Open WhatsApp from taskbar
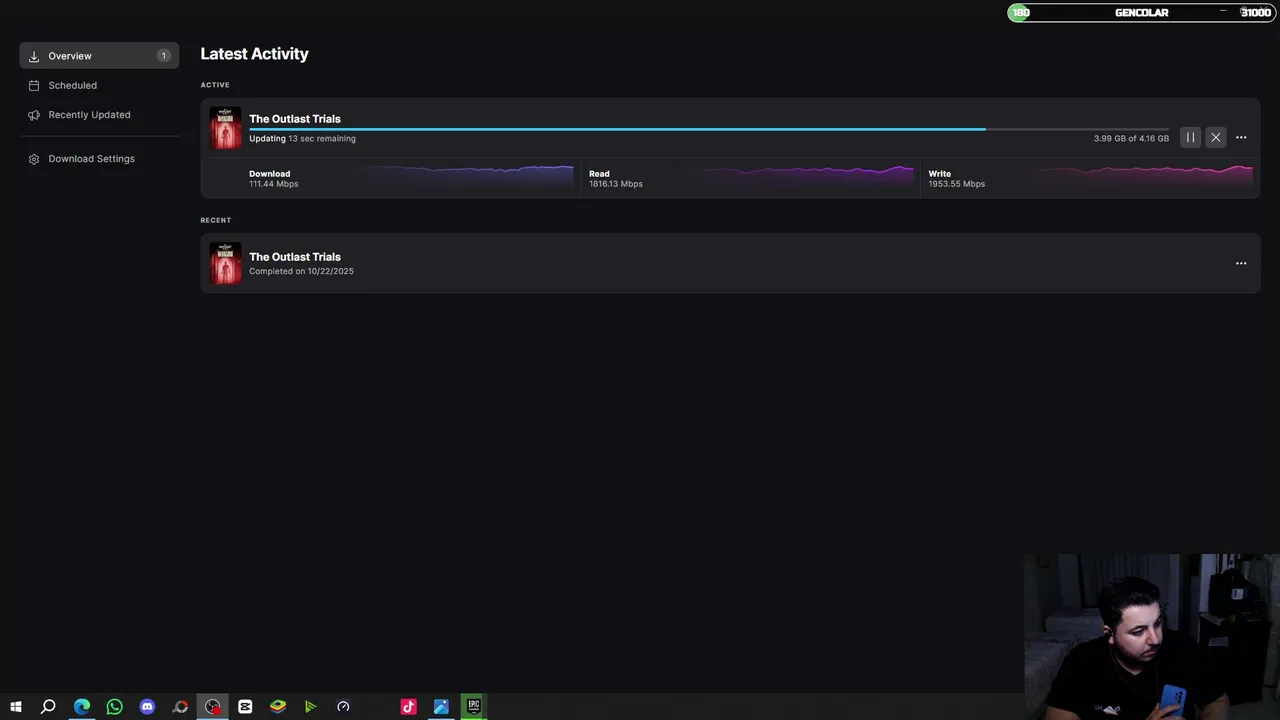 114,707
